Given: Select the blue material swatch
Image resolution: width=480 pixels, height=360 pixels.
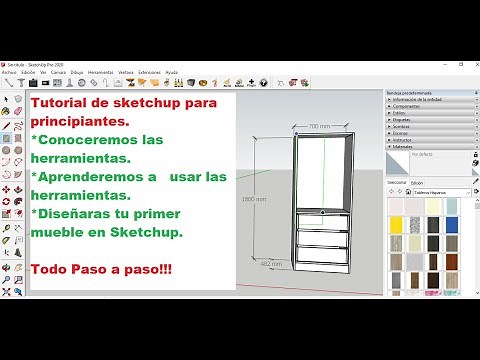Looking at the screenshot, I should point(452,225).
